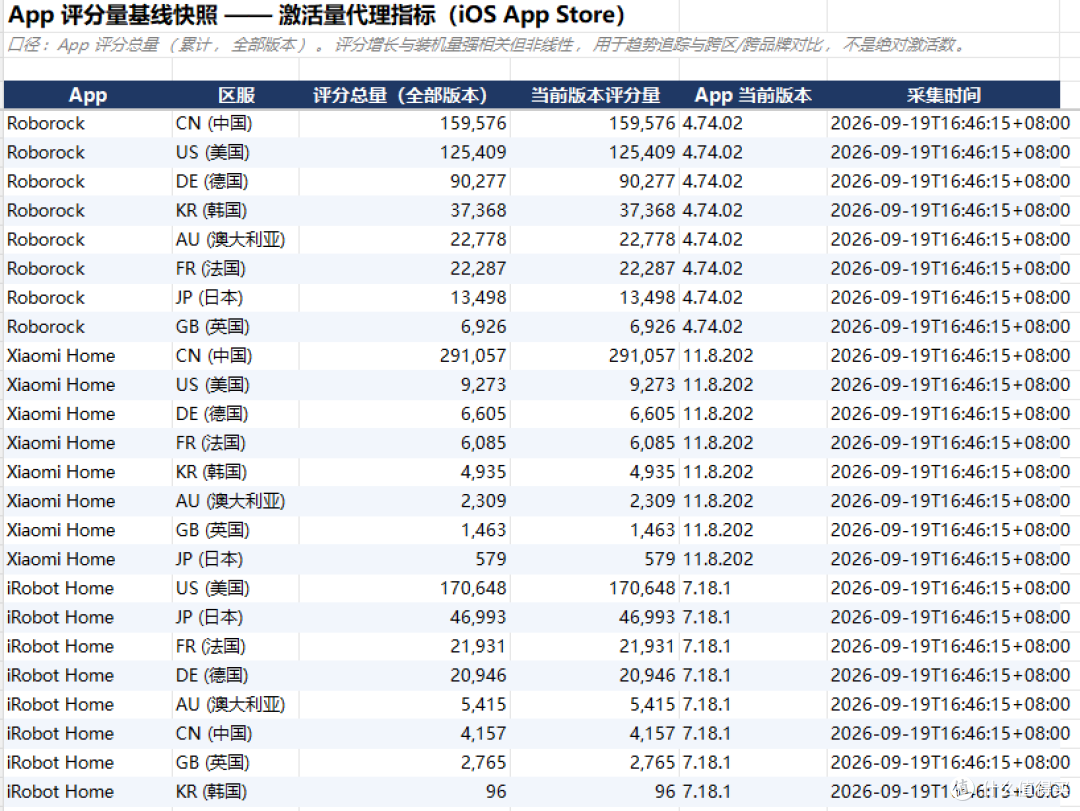Click 'Xiaomi Home' in the CN (中国) row
The height and width of the screenshot is (811, 1080).
point(61,356)
